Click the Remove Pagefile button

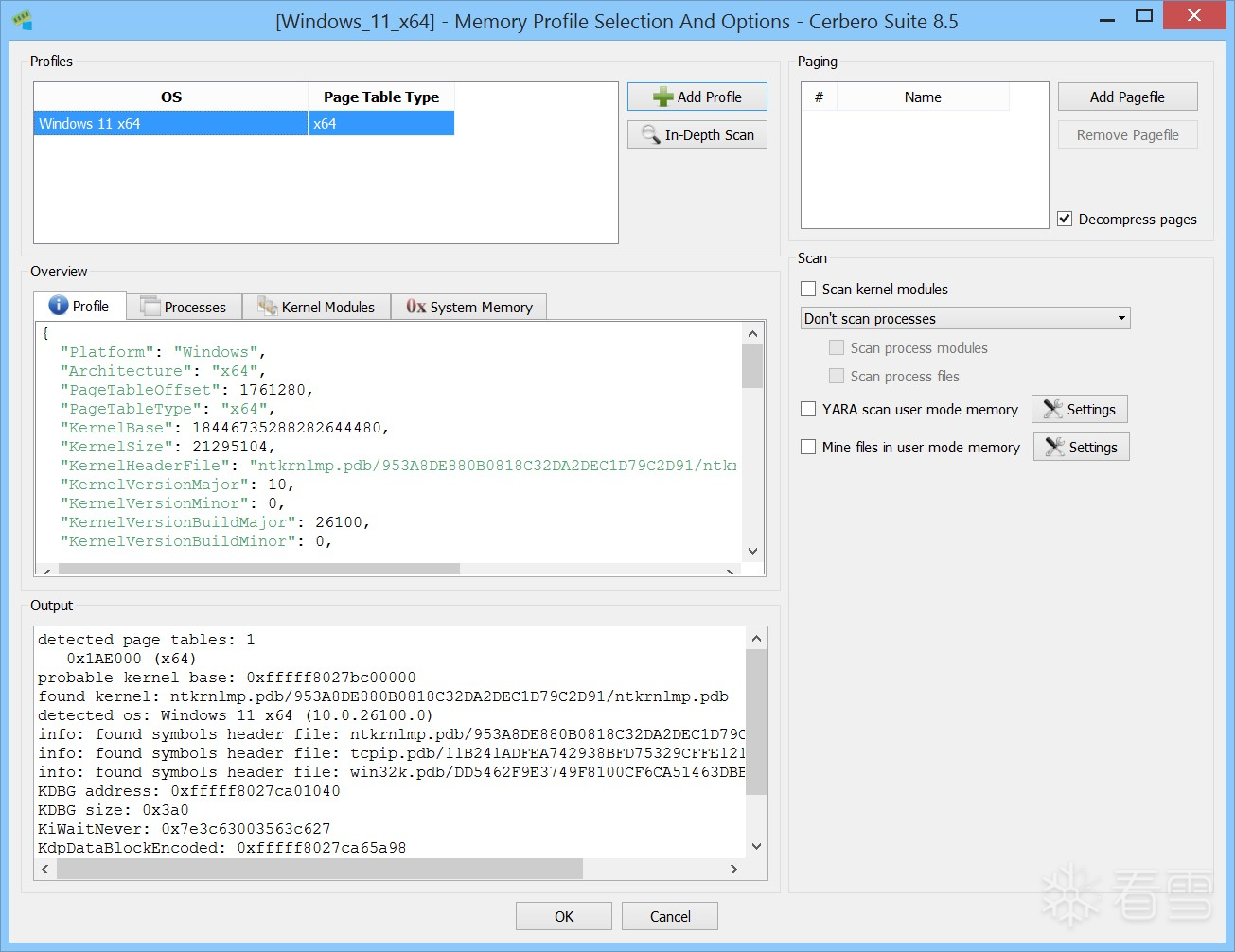click(x=1127, y=134)
